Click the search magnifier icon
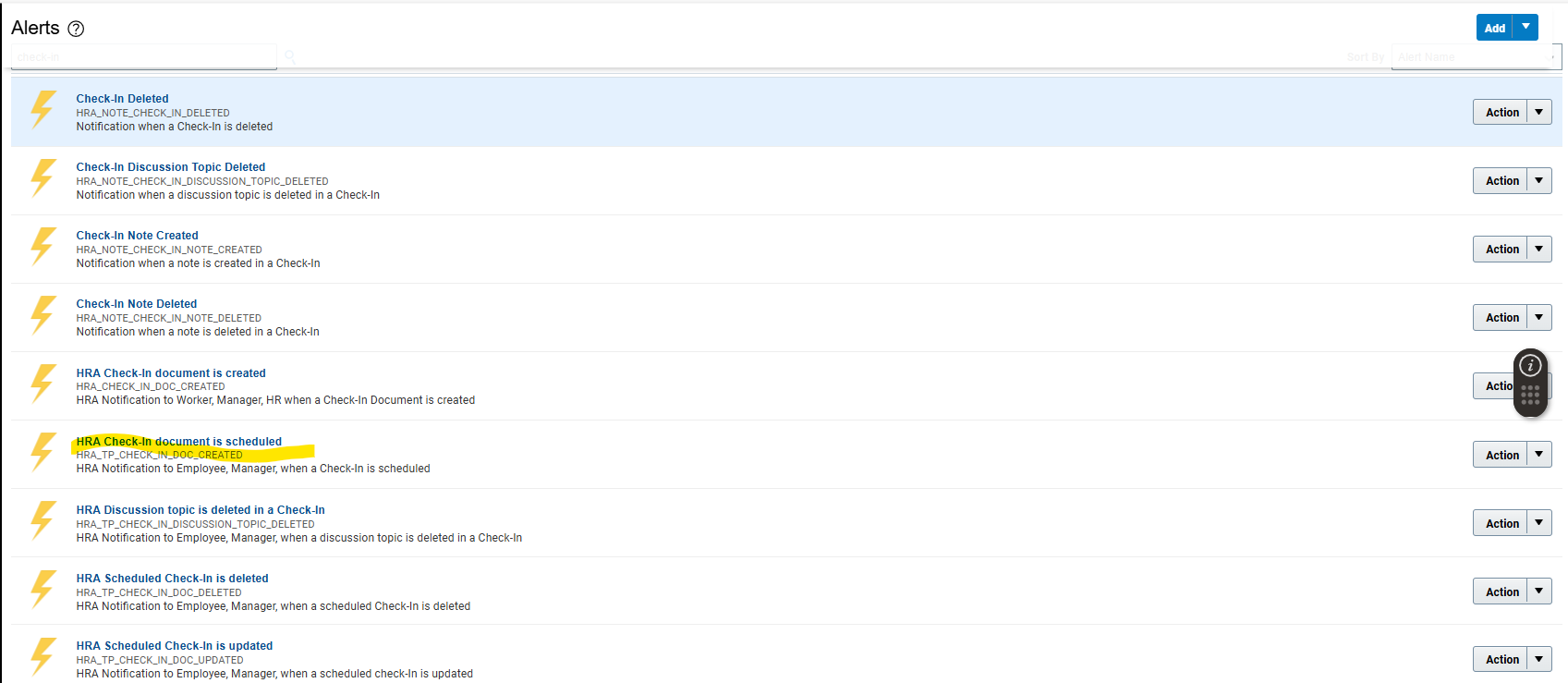 click(x=290, y=57)
